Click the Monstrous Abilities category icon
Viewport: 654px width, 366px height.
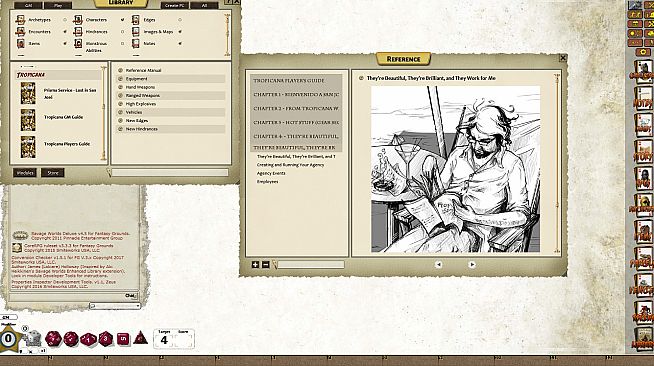pos(78,43)
